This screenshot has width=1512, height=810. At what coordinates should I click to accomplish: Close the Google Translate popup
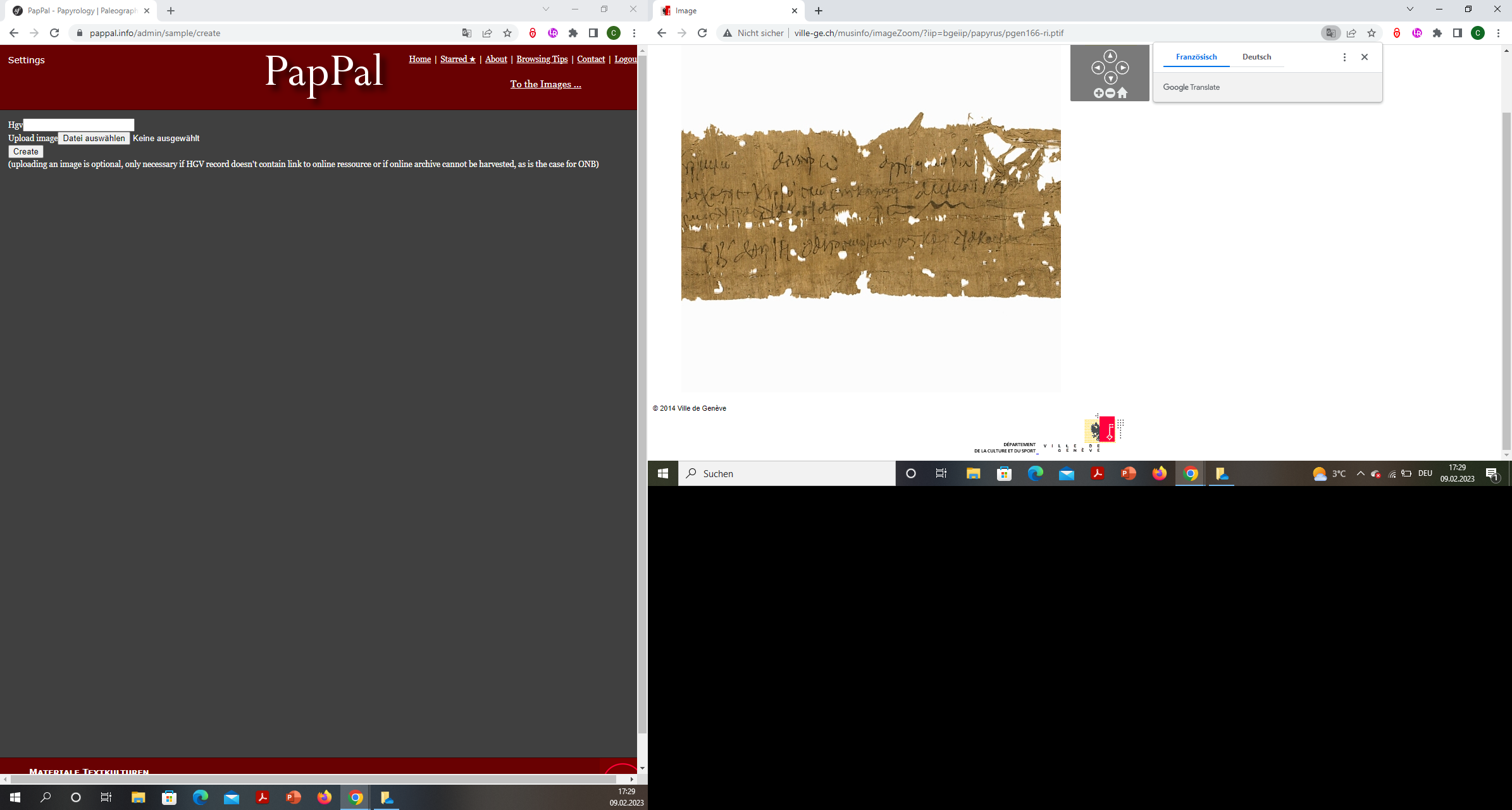1365,57
